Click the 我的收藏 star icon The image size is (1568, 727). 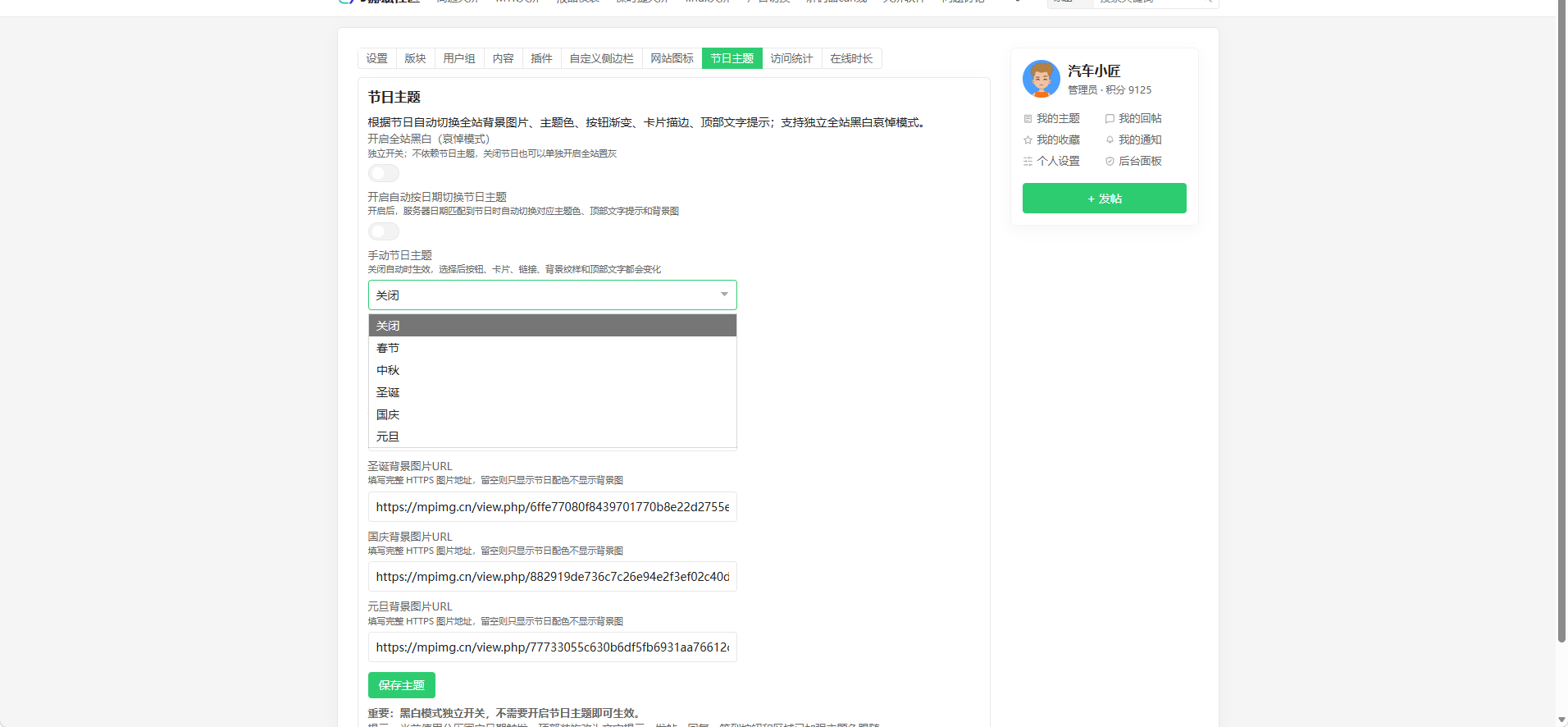[x=1028, y=140]
